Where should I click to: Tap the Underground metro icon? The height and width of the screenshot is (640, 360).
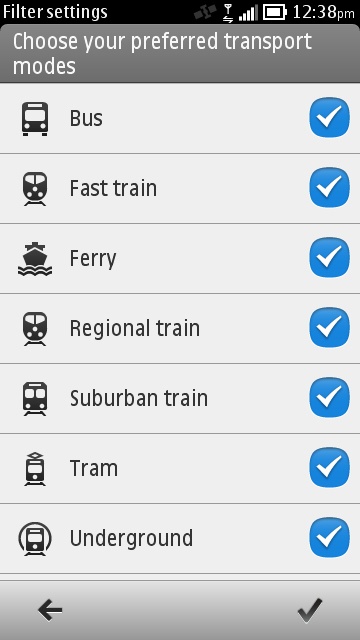[35, 539]
